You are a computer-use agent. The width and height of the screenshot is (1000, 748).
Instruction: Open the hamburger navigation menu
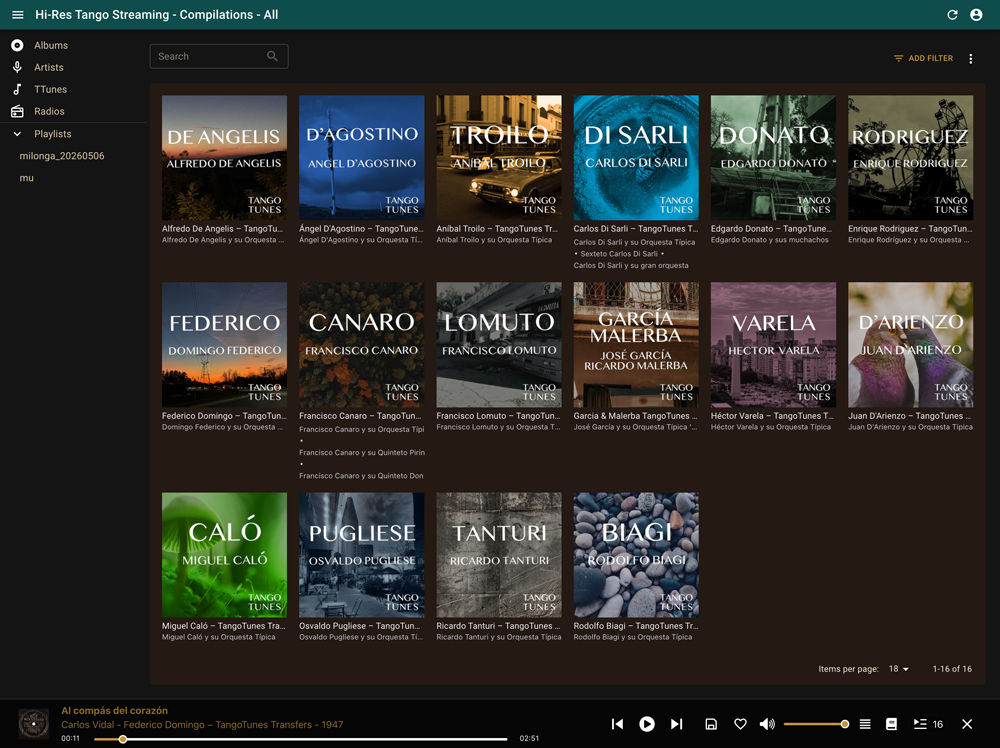[18, 15]
